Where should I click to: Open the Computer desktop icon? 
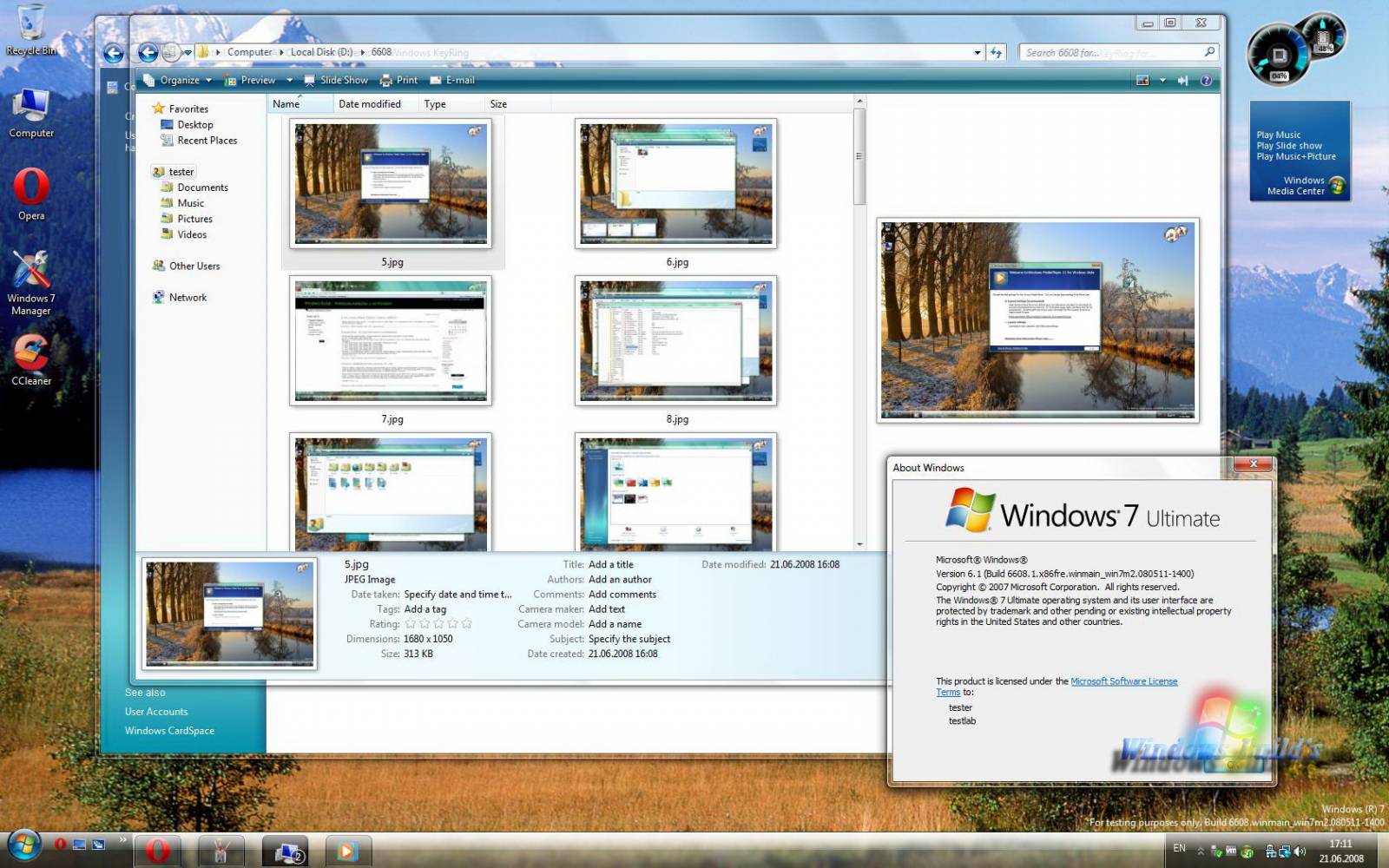coord(31,113)
